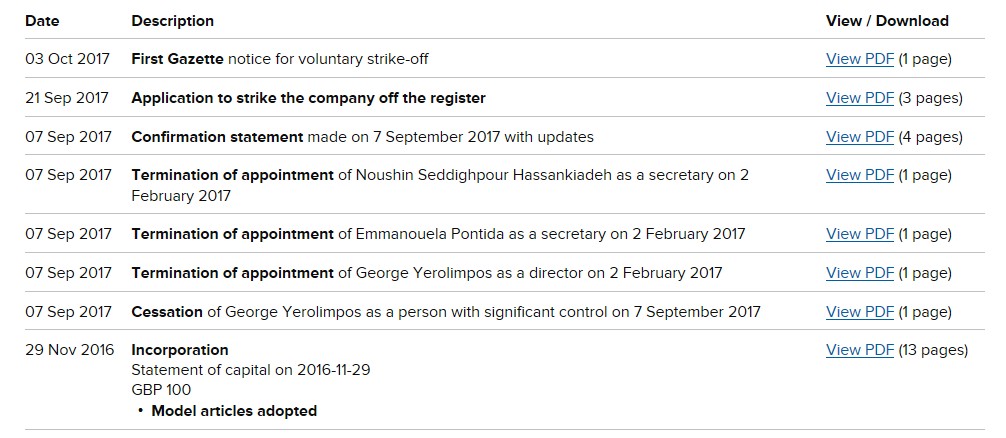Click the GBP 100 capital text
1006x438 pixels.
(161, 390)
